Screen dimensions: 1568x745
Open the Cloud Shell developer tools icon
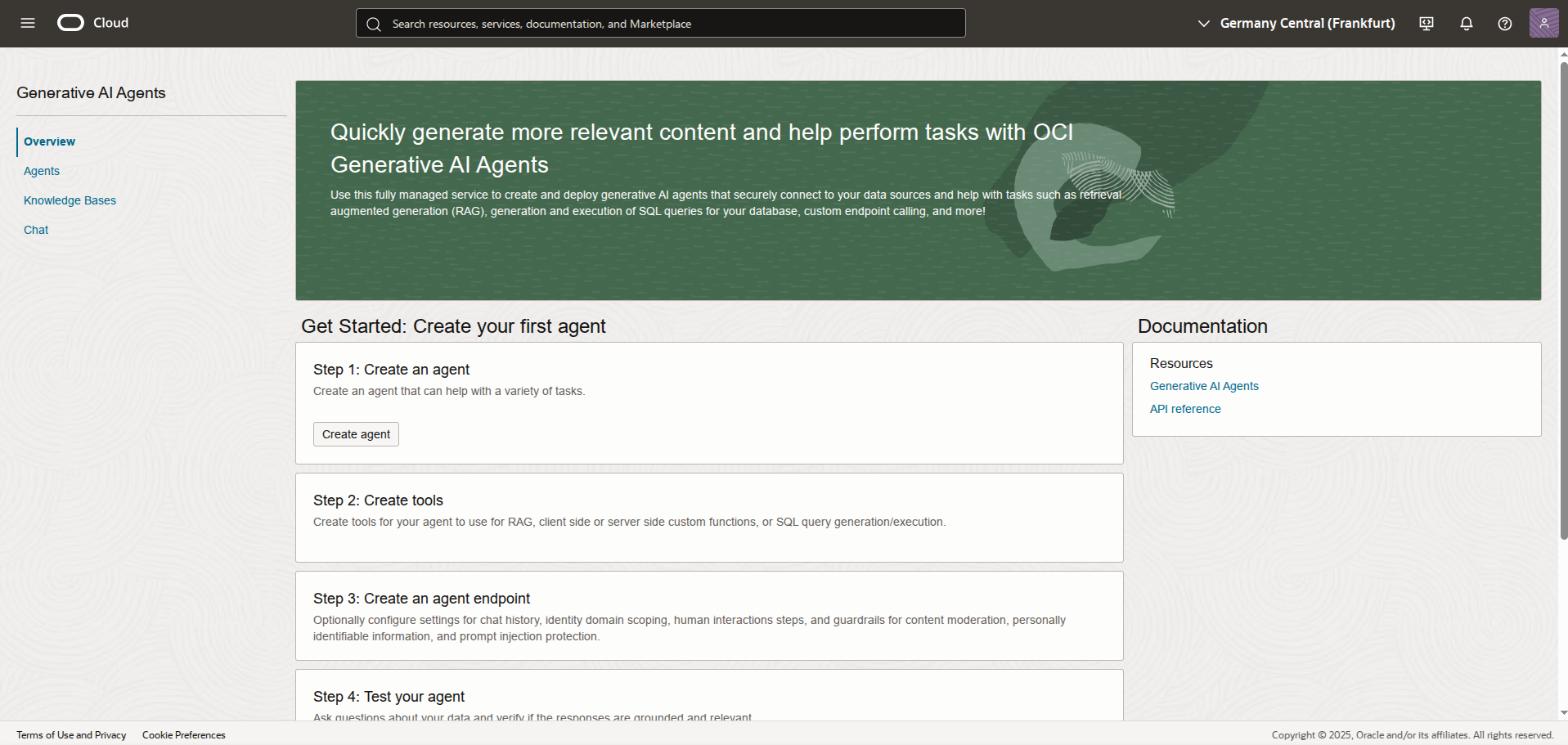coord(1426,24)
